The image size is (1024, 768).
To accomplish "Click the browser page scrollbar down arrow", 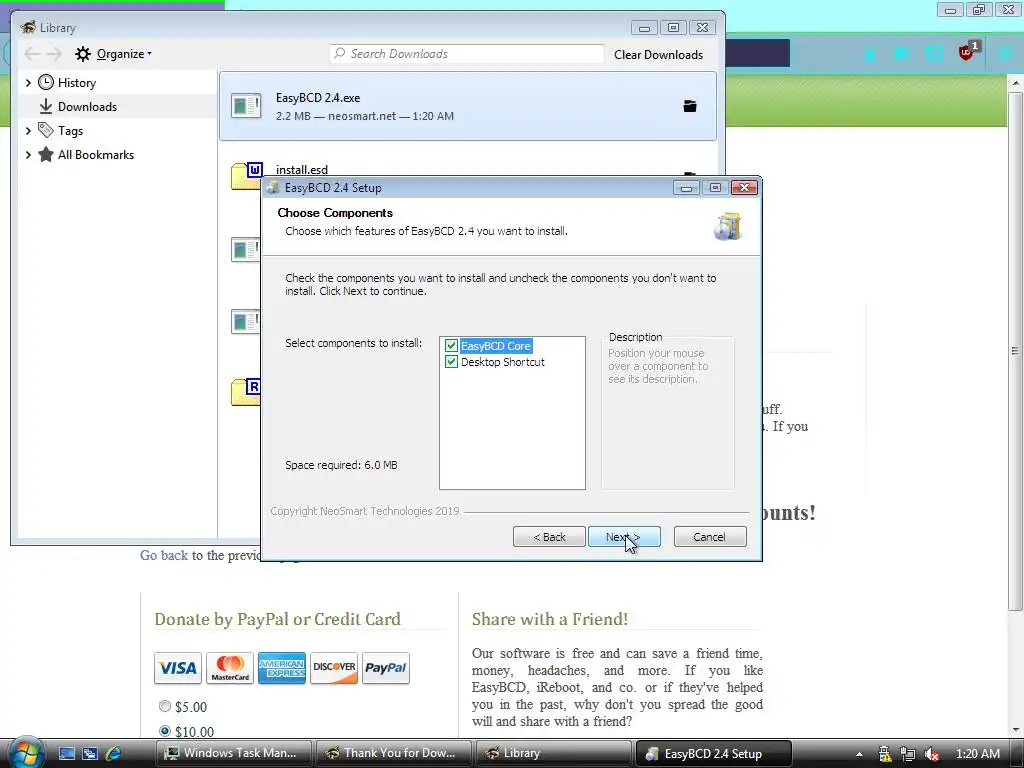I will 1015,729.
